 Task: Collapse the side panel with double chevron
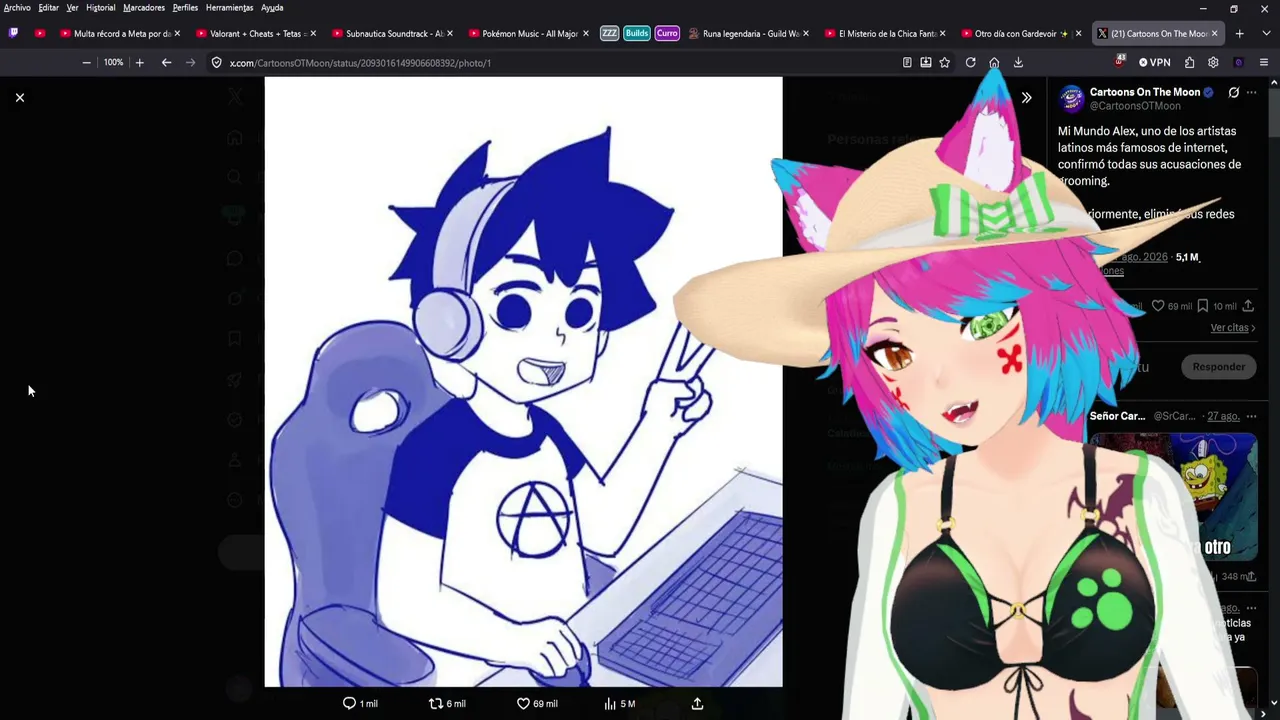(x=1026, y=97)
